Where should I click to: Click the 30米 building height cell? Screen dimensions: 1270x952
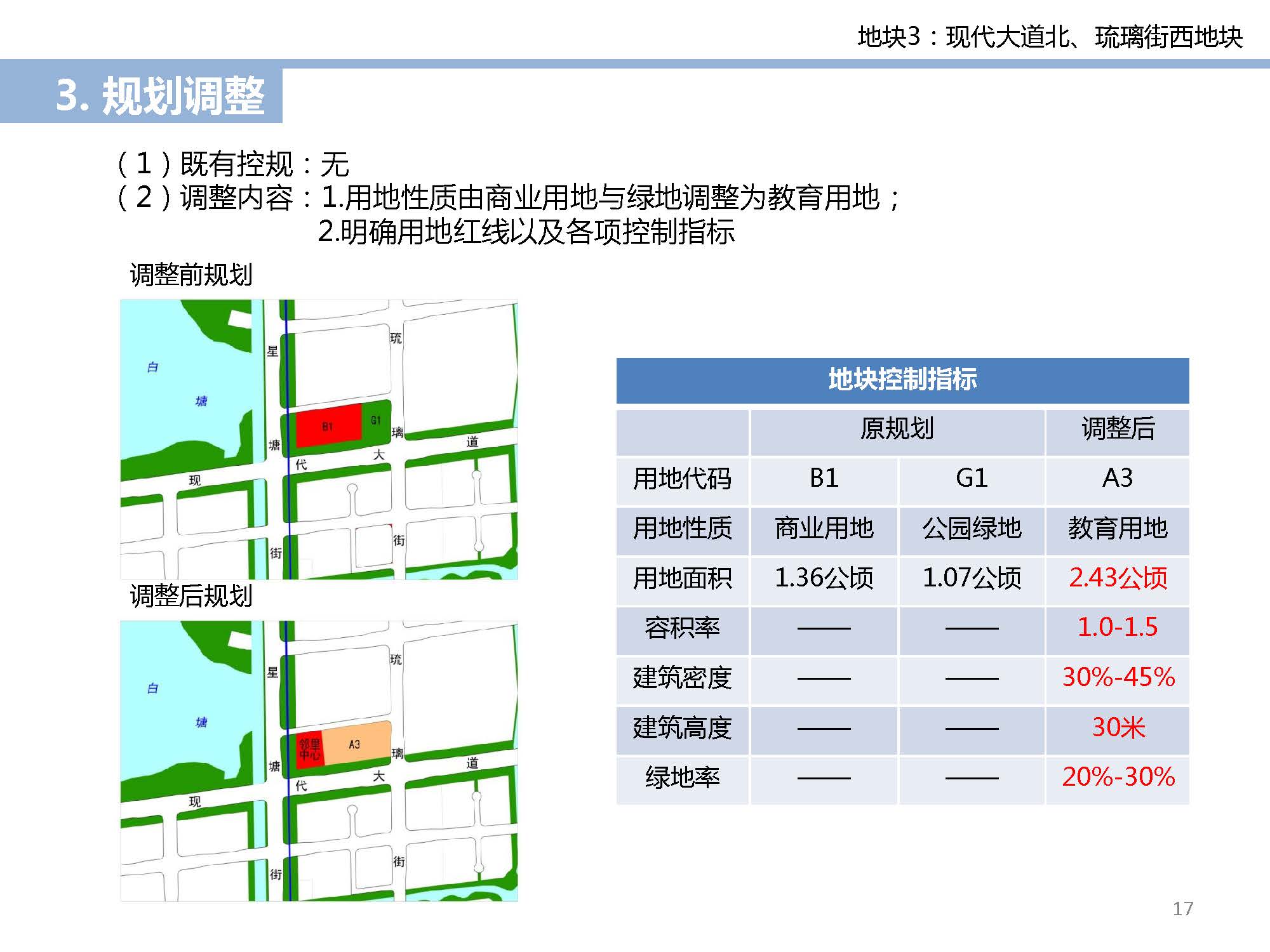point(1118,727)
